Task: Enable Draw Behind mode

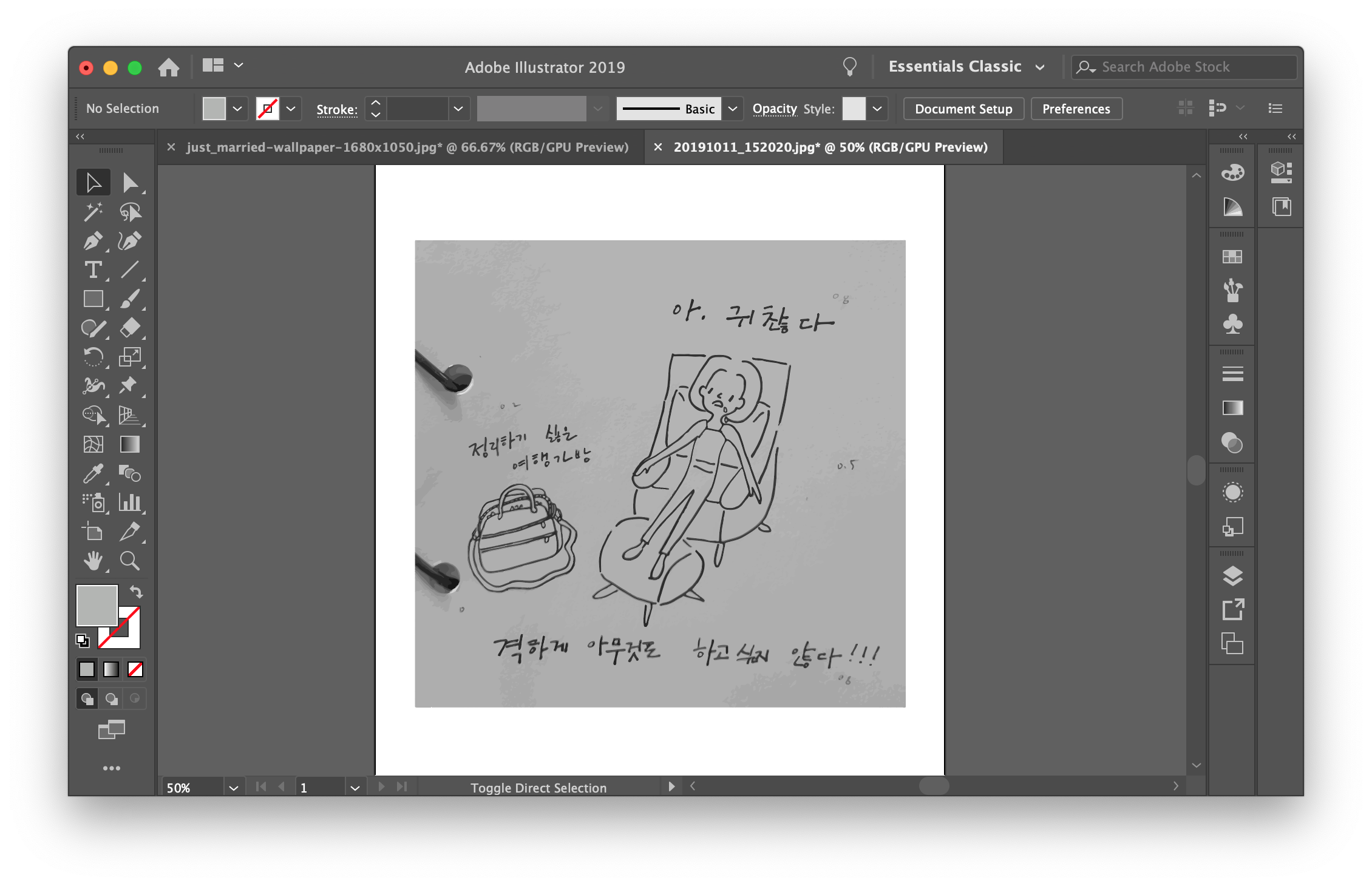Action: click(x=111, y=698)
